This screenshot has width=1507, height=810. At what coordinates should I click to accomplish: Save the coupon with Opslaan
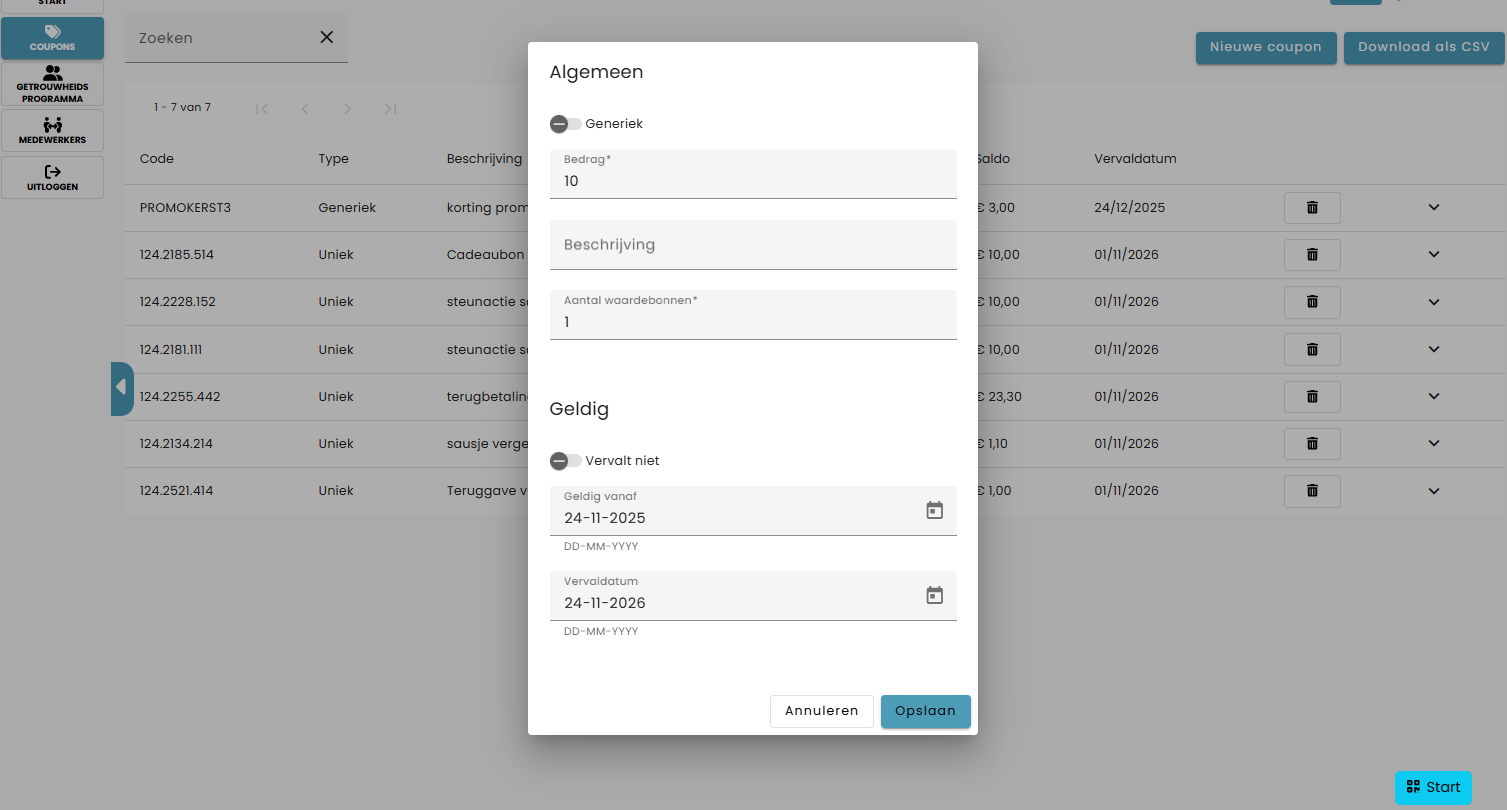pyautogui.click(x=925, y=711)
